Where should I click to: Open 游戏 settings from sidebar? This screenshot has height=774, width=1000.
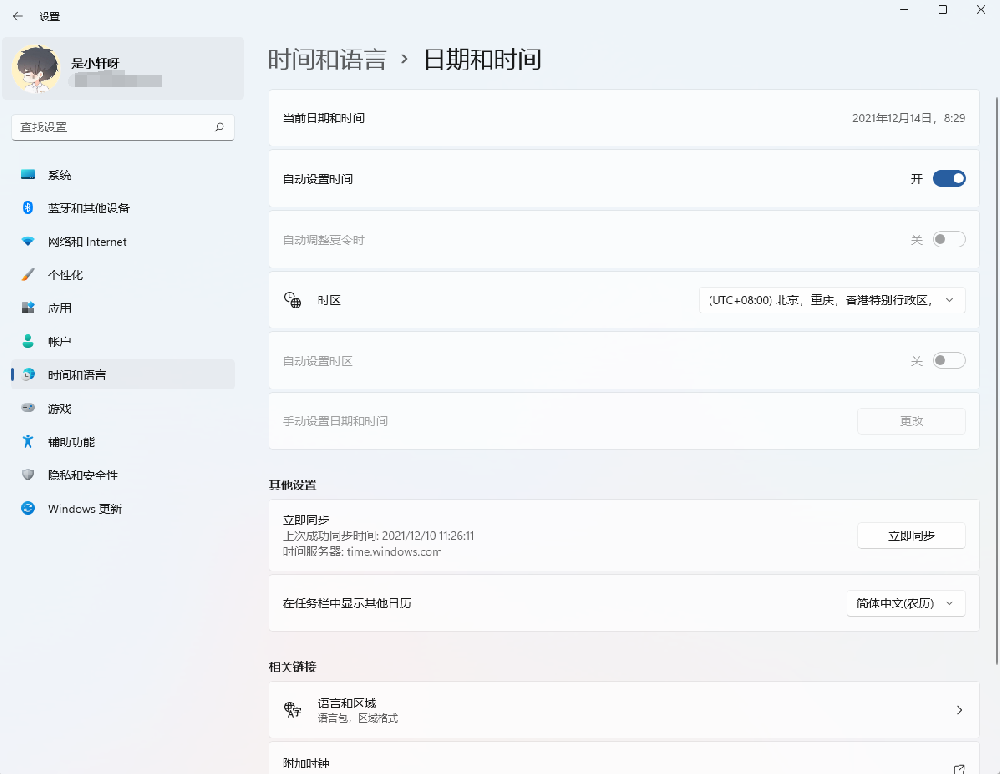pos(58,407)
